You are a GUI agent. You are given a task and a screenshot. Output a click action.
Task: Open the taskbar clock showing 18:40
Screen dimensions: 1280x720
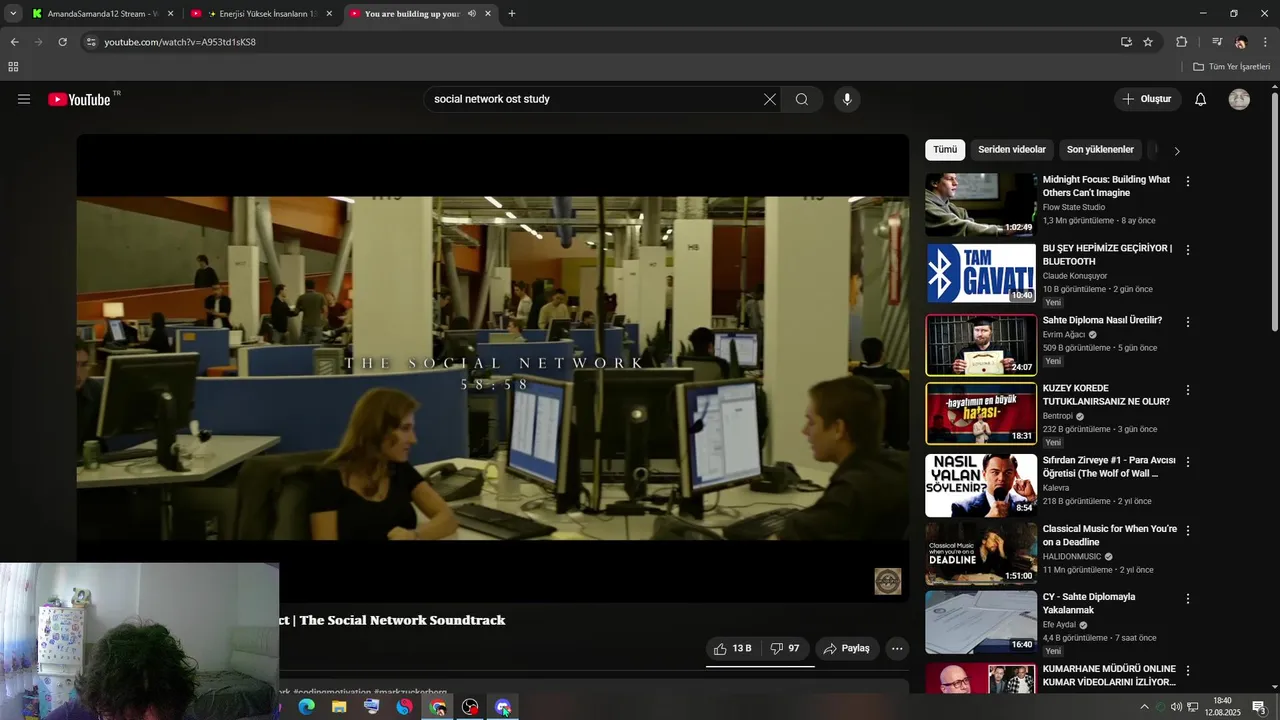[x=1222, y=707]
